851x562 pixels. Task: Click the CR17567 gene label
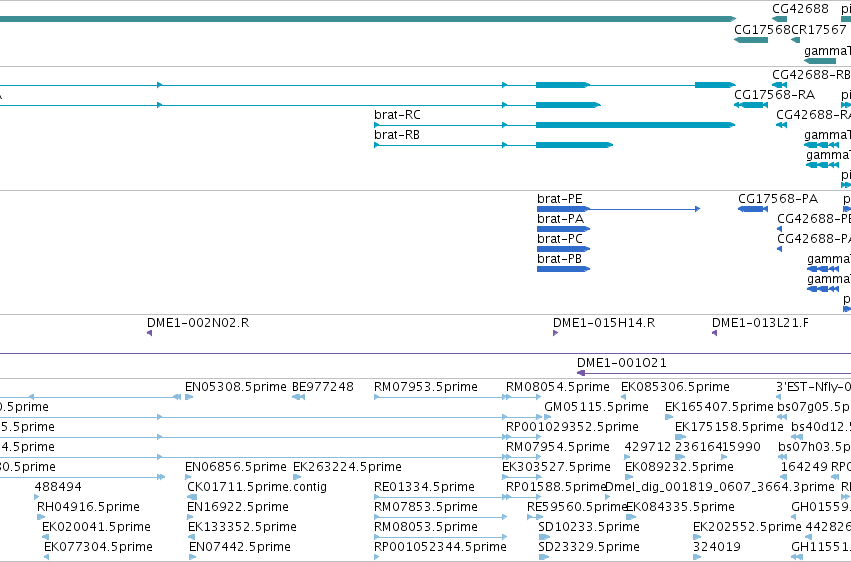(x=818, y=29)
